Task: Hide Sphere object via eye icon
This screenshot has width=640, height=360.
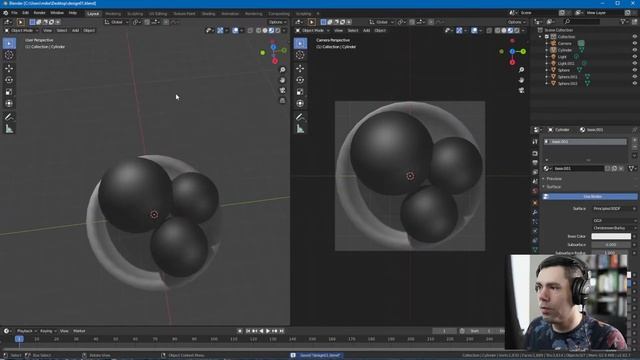Action: tap(635, 70)
